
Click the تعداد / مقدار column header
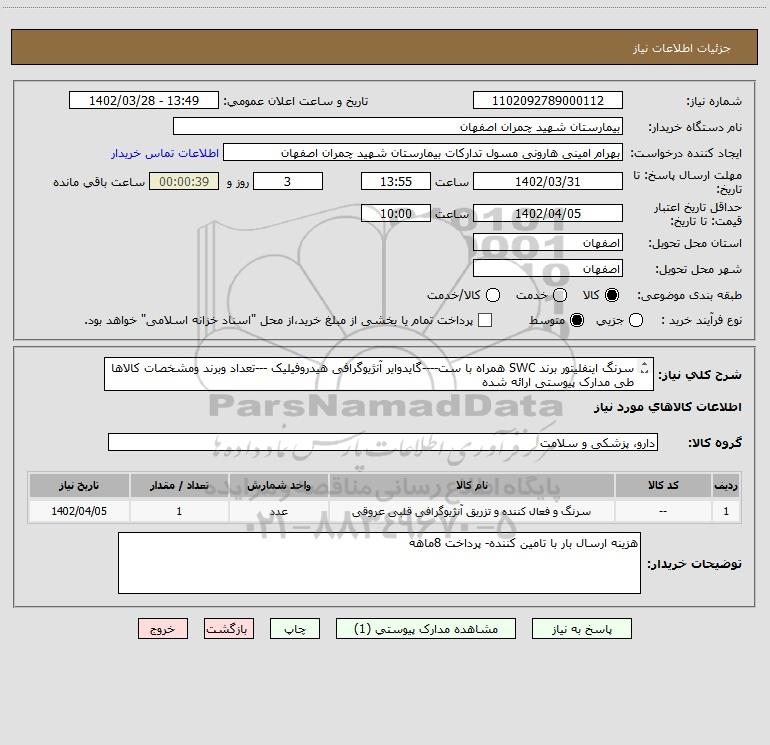click(x=179, y=485)
